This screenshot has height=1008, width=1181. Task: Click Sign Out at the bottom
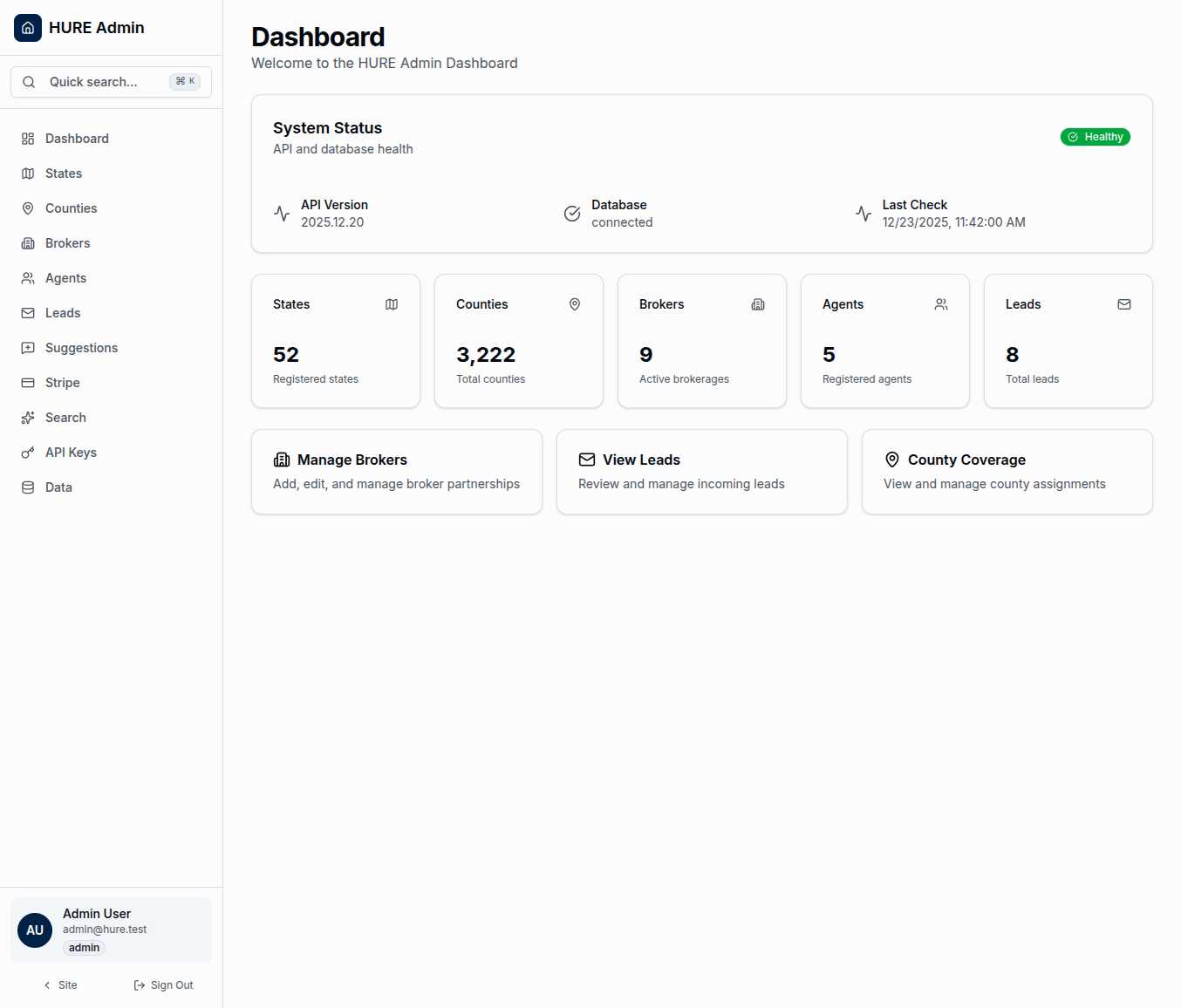click(163, 984)
